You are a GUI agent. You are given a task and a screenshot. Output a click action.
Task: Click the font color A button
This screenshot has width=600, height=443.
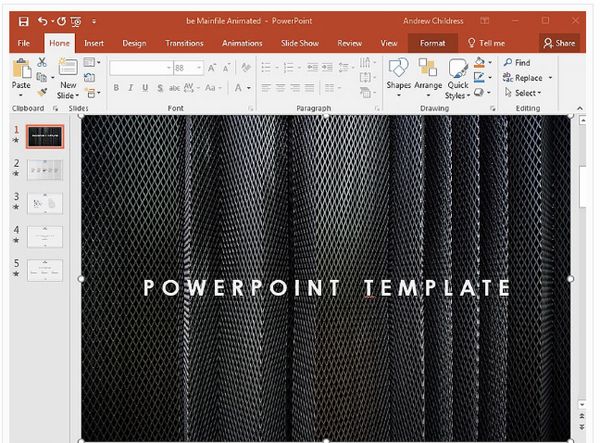(238, 88)
